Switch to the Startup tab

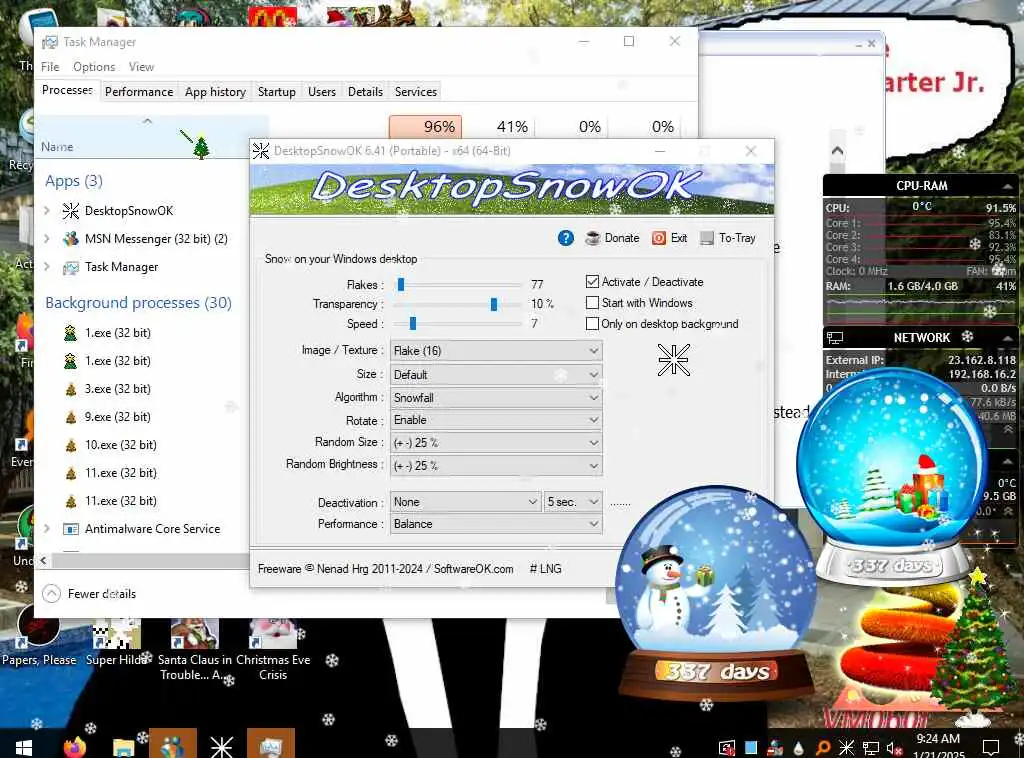[277, 92]
